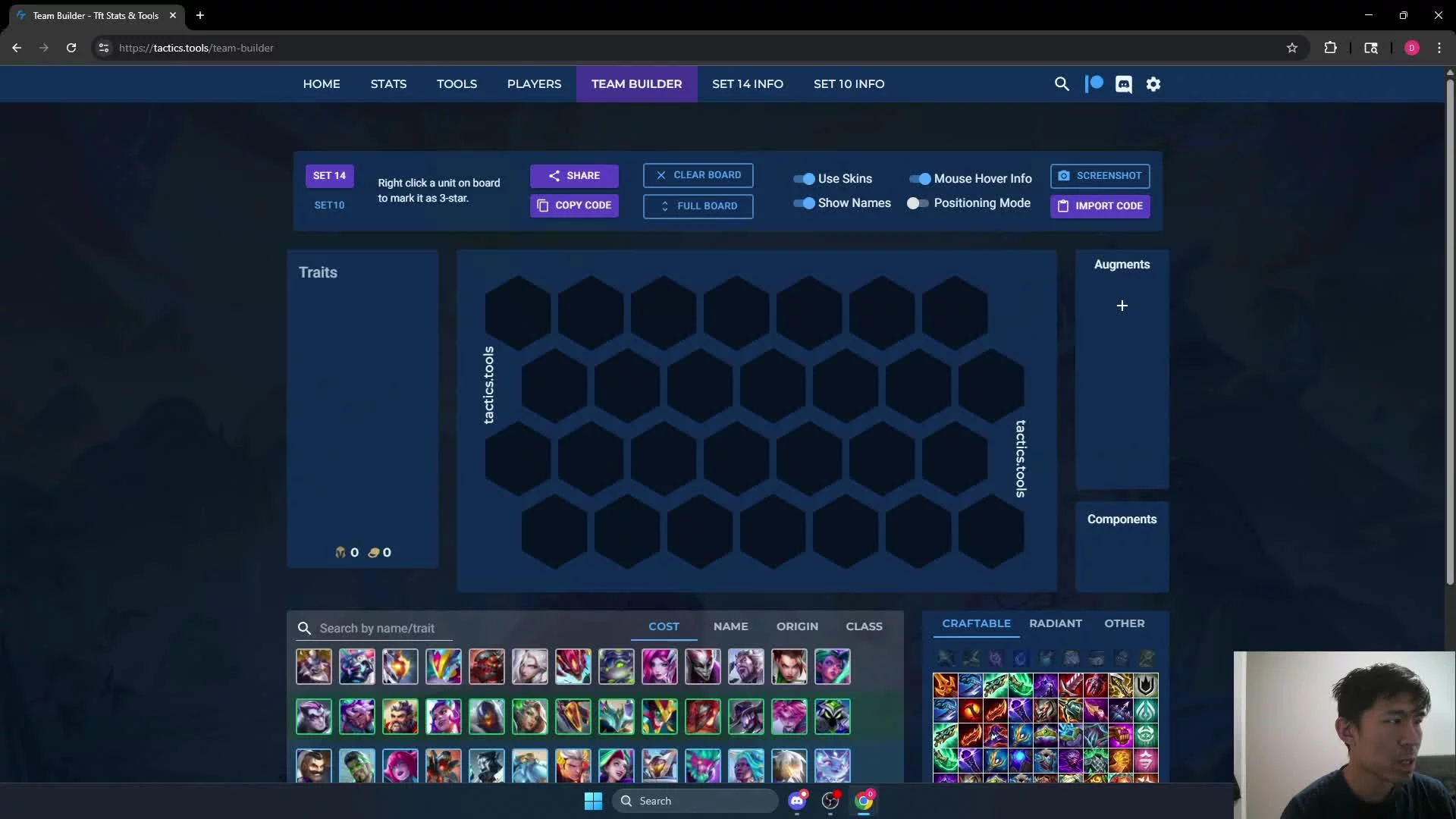Bookmark this page with star icon

coord(1292,48)
